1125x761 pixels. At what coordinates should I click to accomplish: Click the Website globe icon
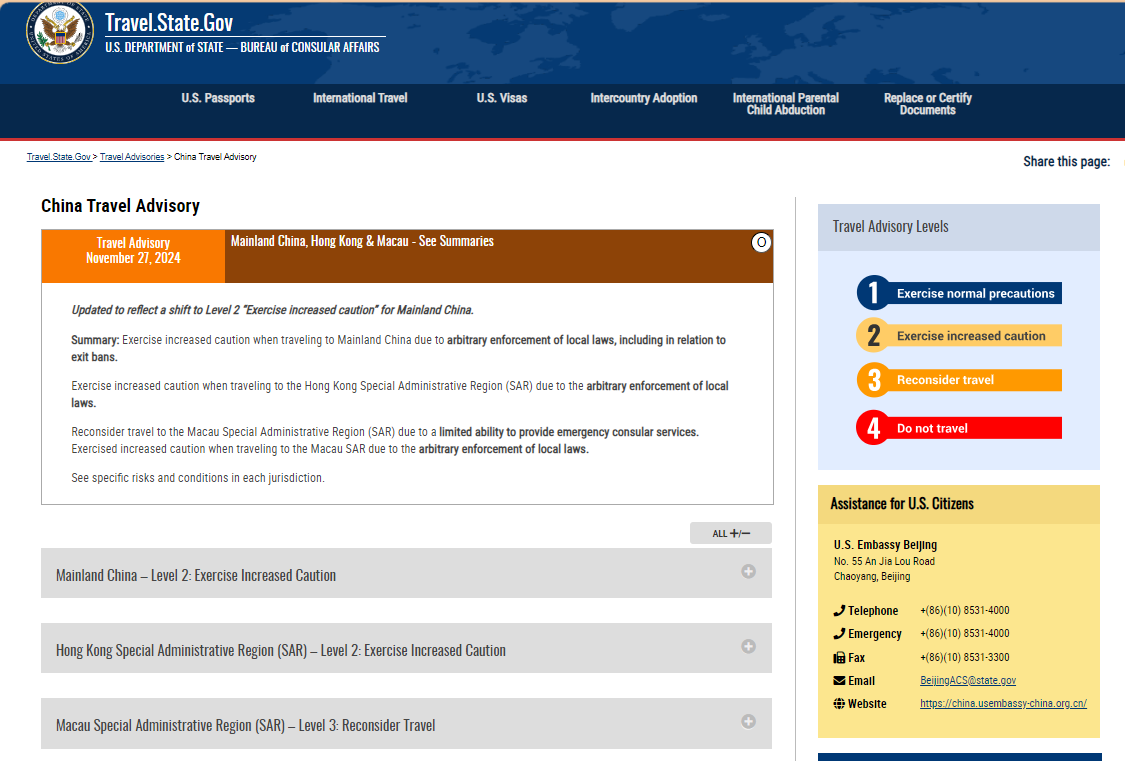tap(839, 703)
